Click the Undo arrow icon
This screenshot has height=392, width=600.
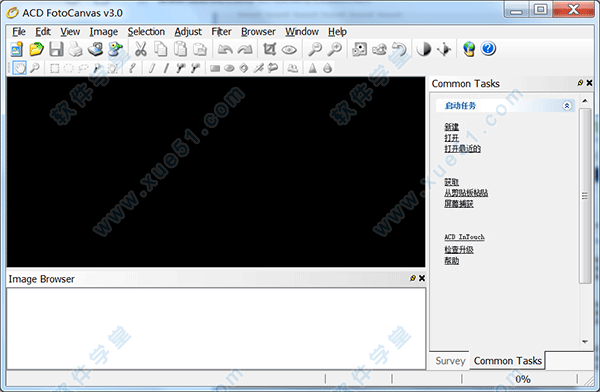[225, 49]
